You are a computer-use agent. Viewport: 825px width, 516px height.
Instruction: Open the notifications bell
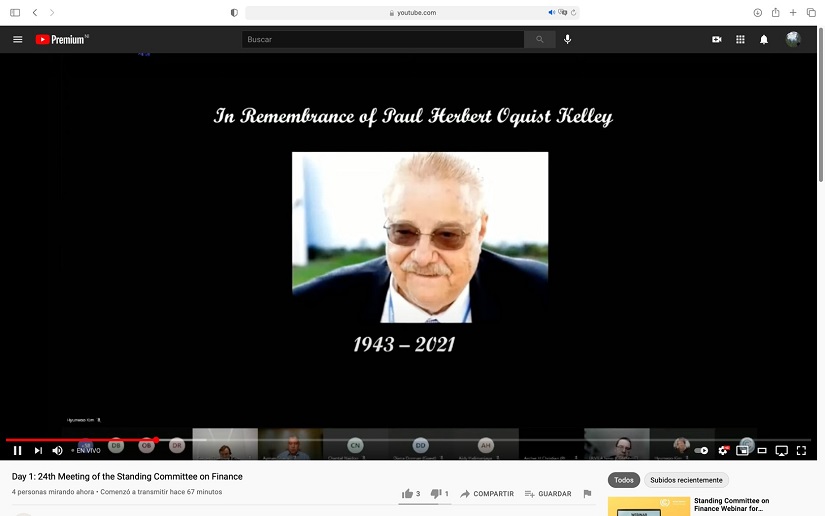(x=763, y=39)
